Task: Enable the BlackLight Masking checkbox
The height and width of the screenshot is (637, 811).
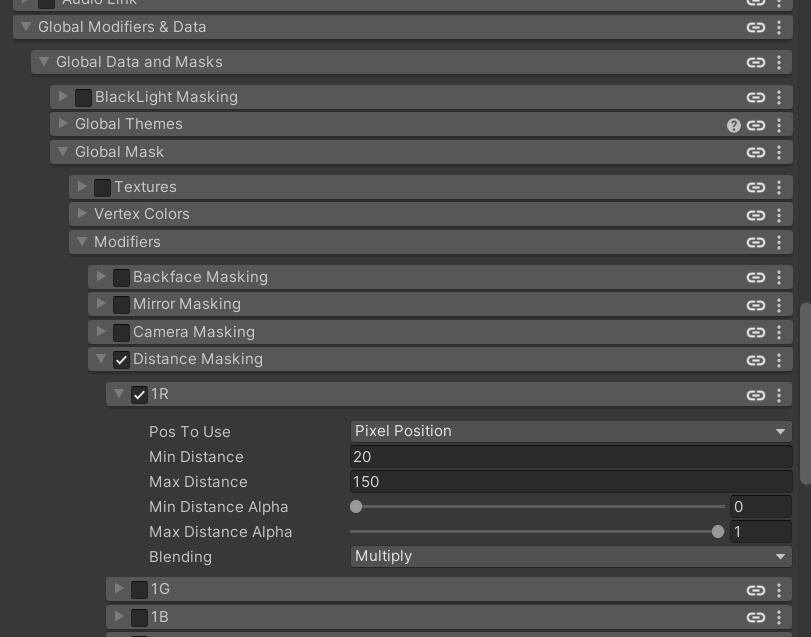Action: (83, 98)
